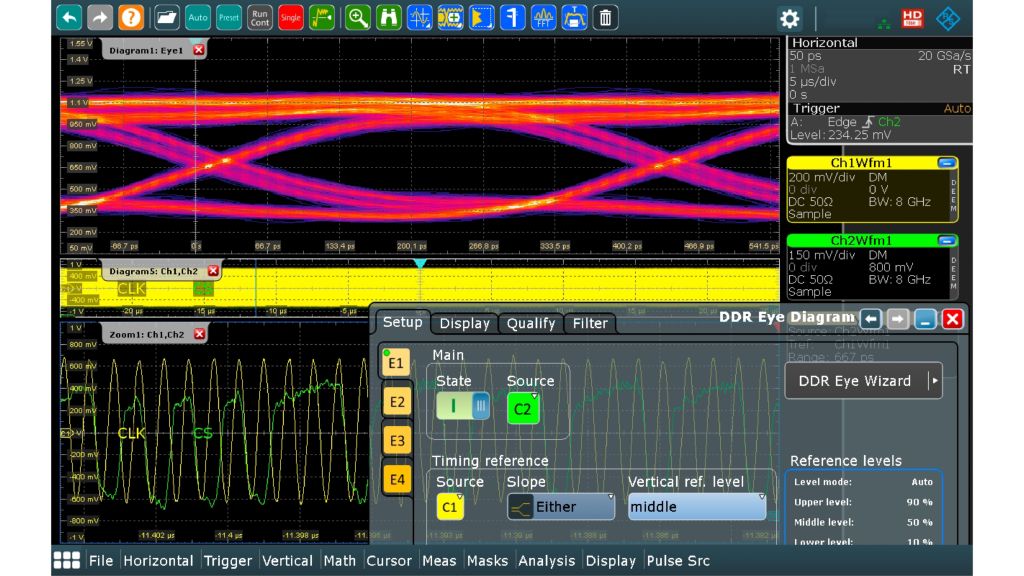The height and width of the screenshot is (576, 1024).
Task: Activate the FFT toolbar icon
Action: coord(545,17)
